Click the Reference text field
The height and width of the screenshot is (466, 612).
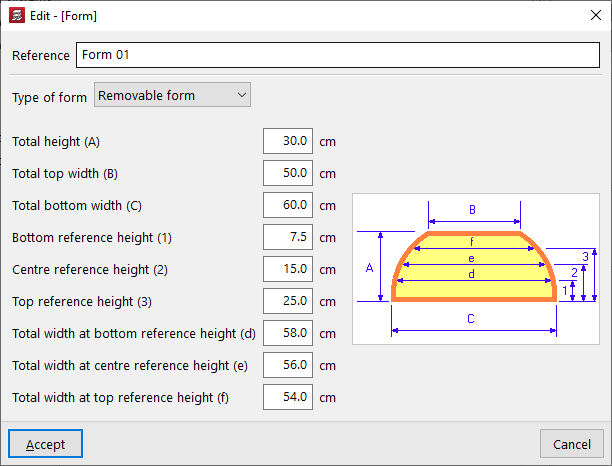click(337, 55)
